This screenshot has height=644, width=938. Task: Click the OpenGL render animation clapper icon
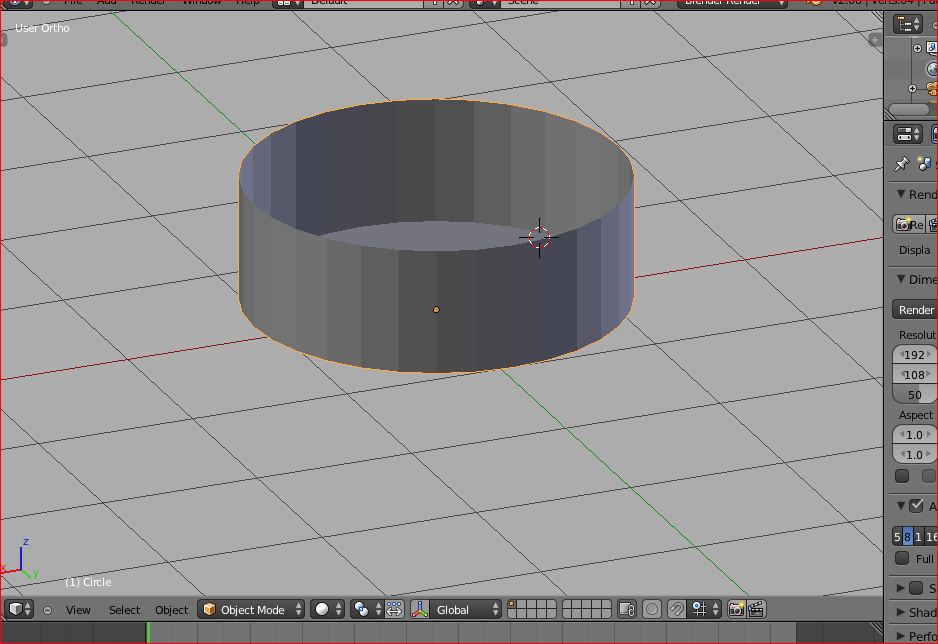click(756, 609)
